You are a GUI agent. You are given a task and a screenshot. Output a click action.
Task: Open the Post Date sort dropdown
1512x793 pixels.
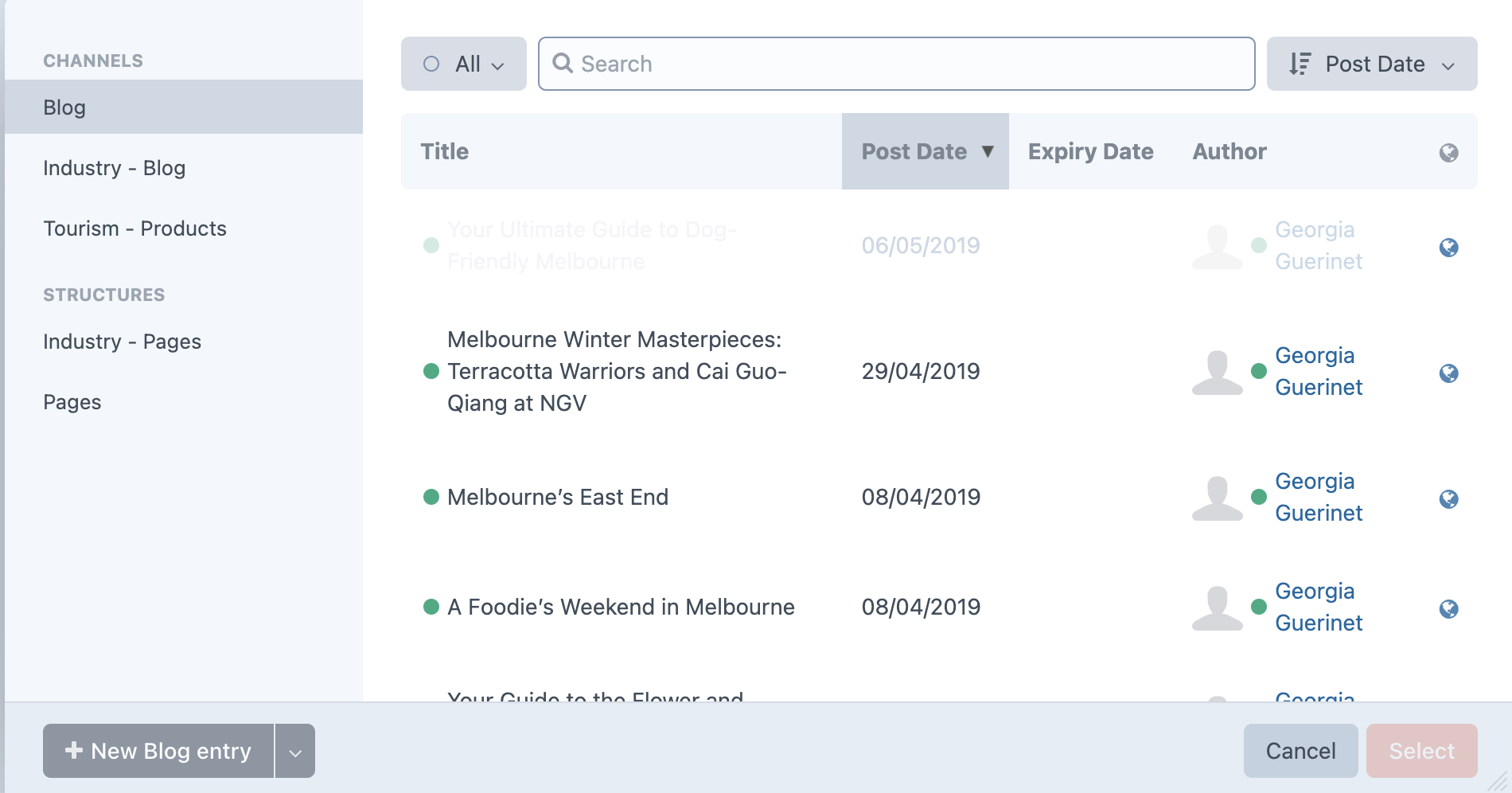click(1372, 64)
